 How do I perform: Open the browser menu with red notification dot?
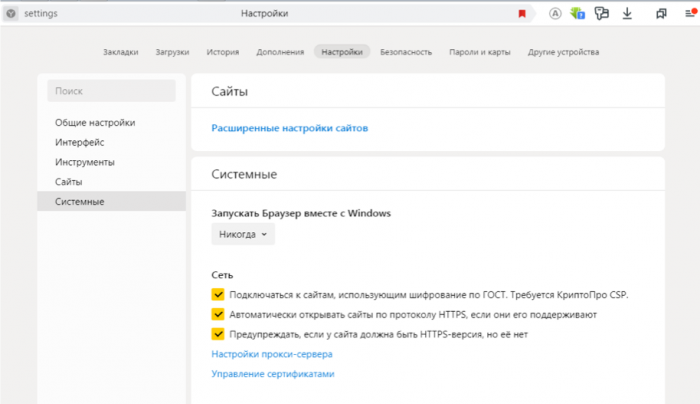688,14
